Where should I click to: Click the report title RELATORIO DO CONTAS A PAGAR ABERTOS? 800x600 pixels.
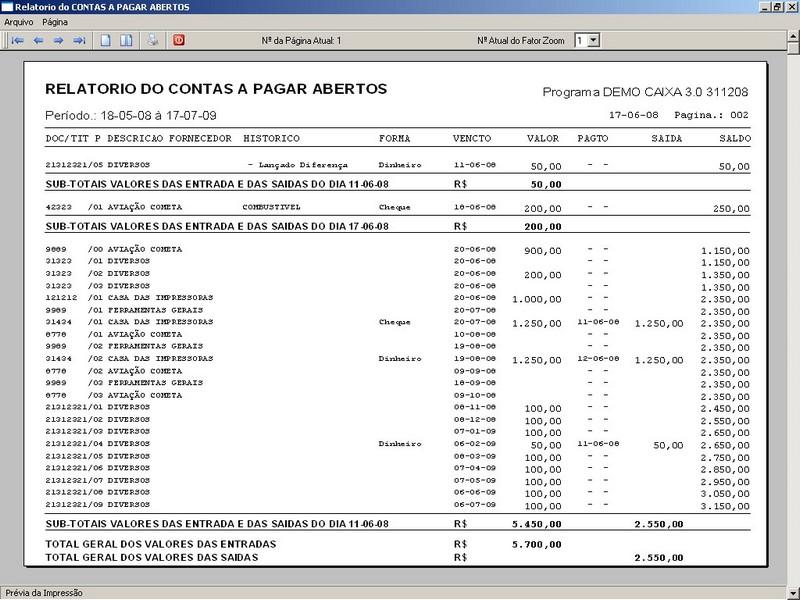[216, 88]
